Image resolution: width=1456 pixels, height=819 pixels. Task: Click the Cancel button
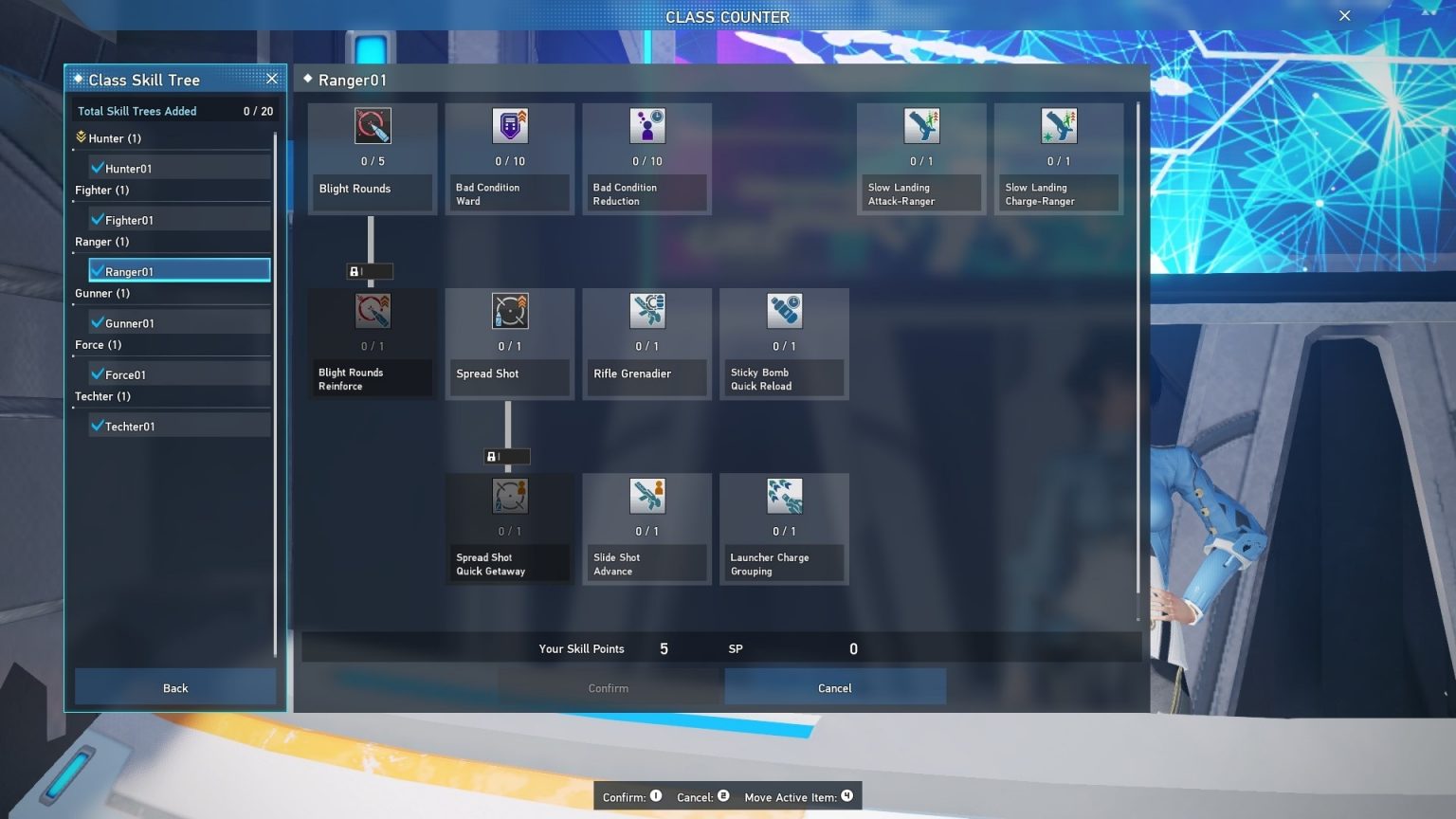[x=834, y=688]
